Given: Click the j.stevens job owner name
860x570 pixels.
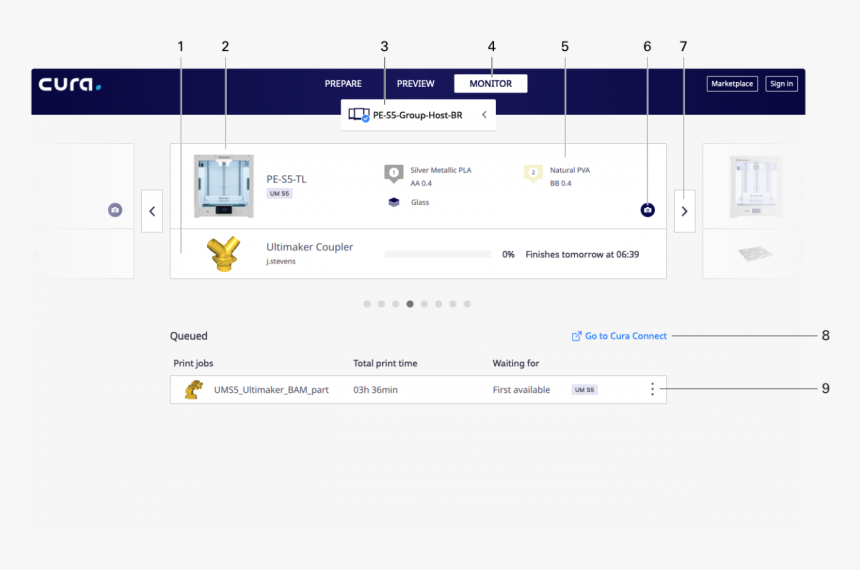Looking at the screenshot, I should point(281,261).
